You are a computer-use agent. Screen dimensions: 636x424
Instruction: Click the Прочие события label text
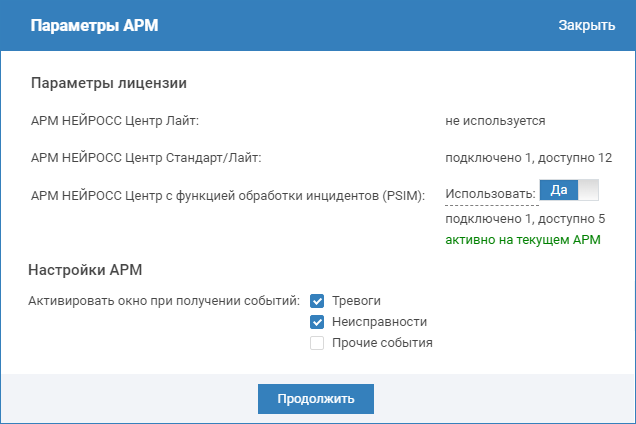pyautogui.click(x=381, y=343)
